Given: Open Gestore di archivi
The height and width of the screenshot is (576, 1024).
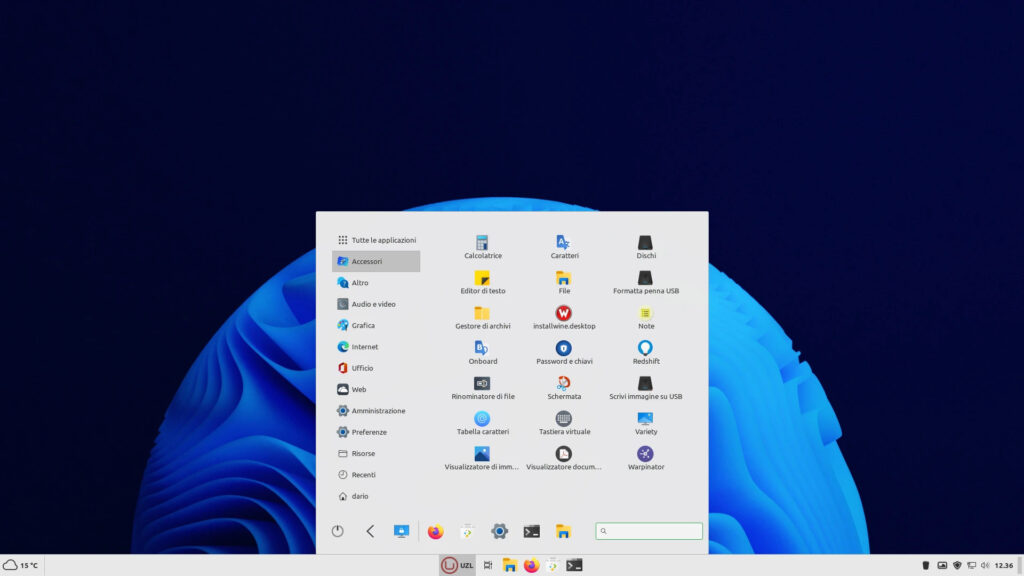Looking at the screenshot, I should [483, 318].
